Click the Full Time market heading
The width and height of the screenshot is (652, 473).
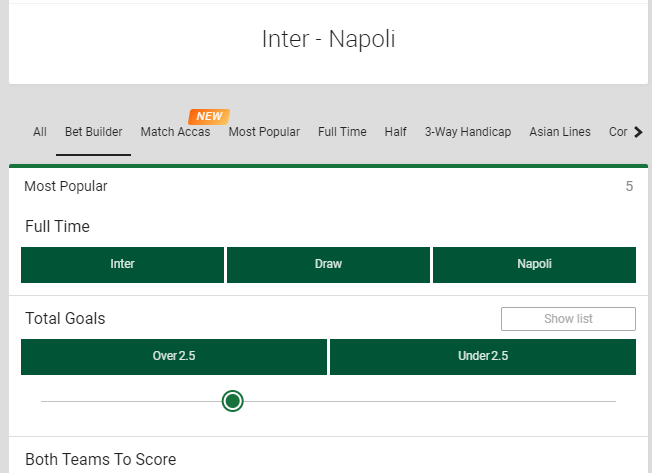[x=57, y=227]
